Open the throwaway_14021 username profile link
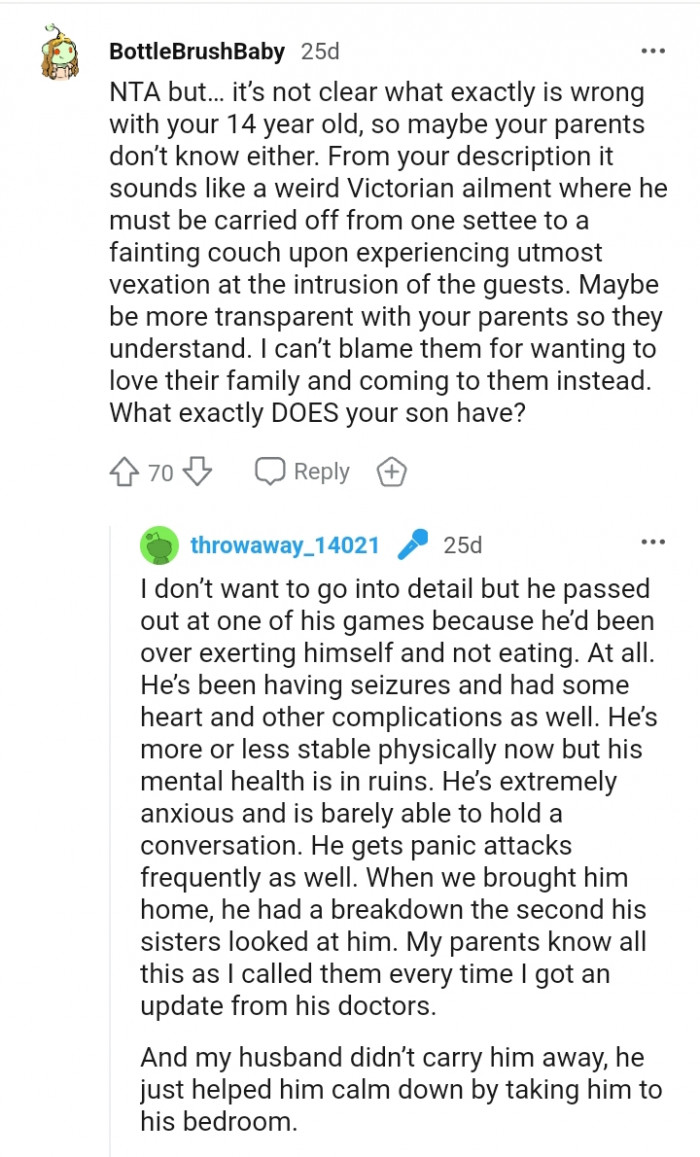The height and width of the screenshot is (1157, 700). 285,545
